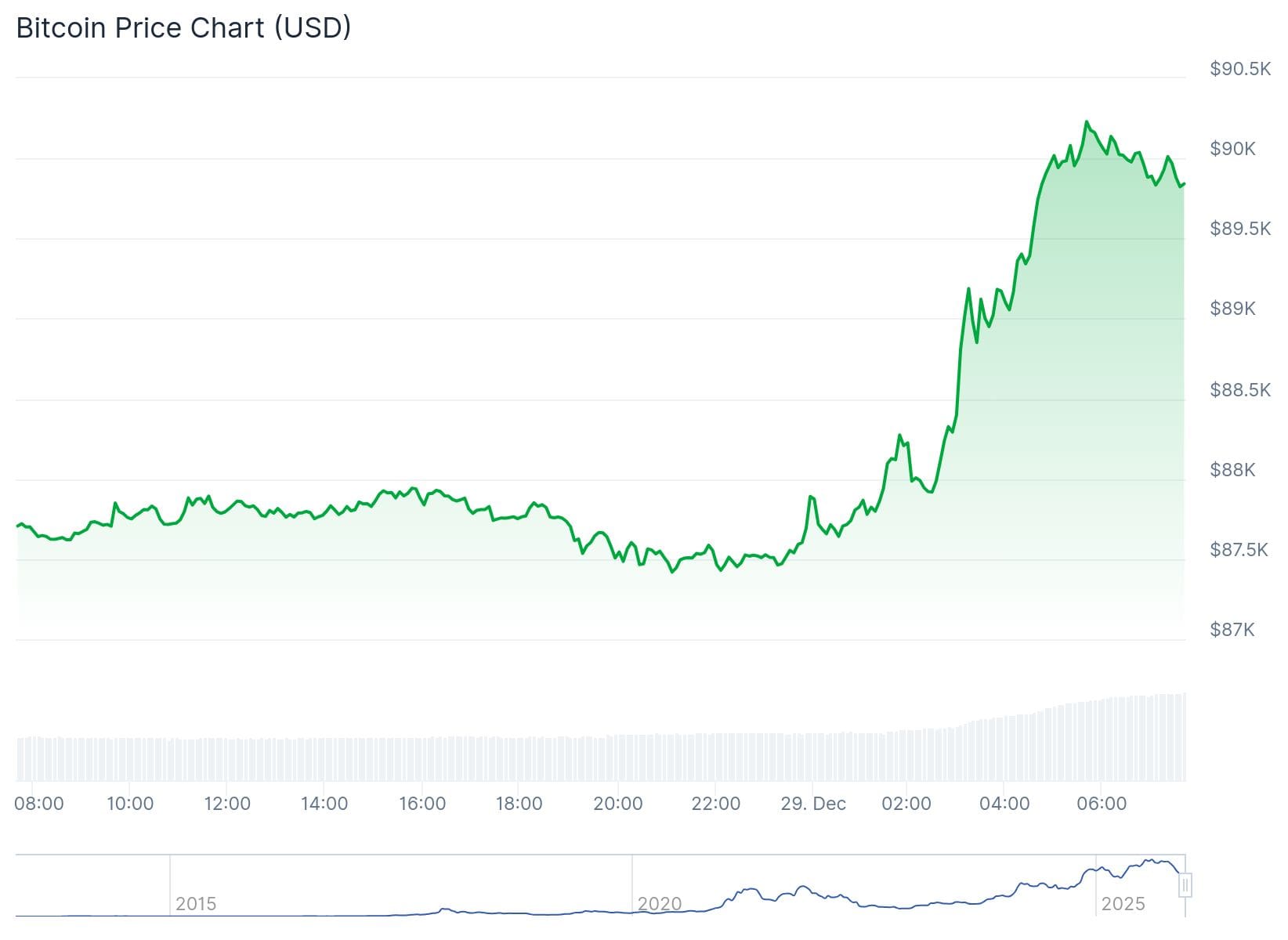Click the "29. Dec" date label
The image size is (1288, 940).
[813, 804]
